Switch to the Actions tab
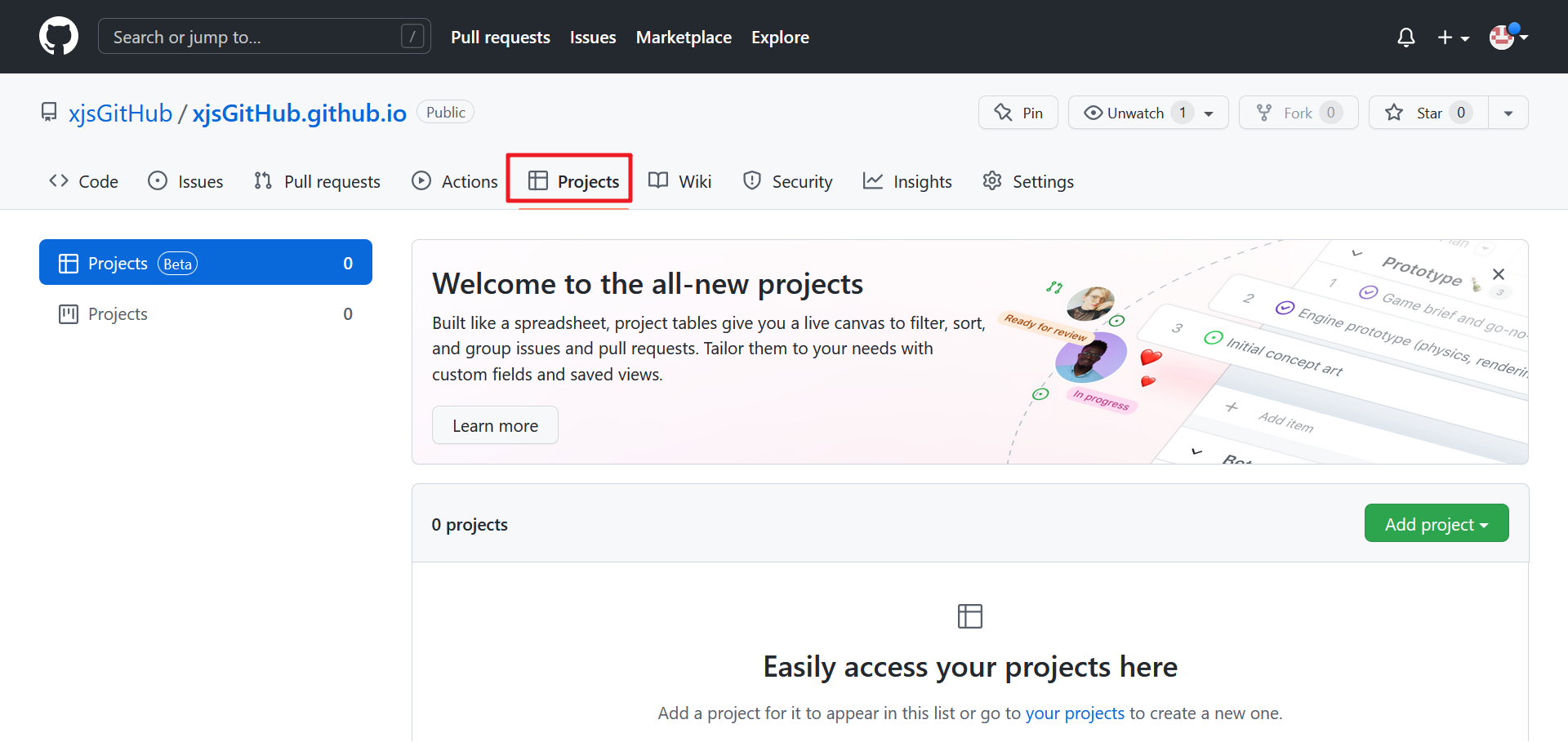 click(455, 181)
